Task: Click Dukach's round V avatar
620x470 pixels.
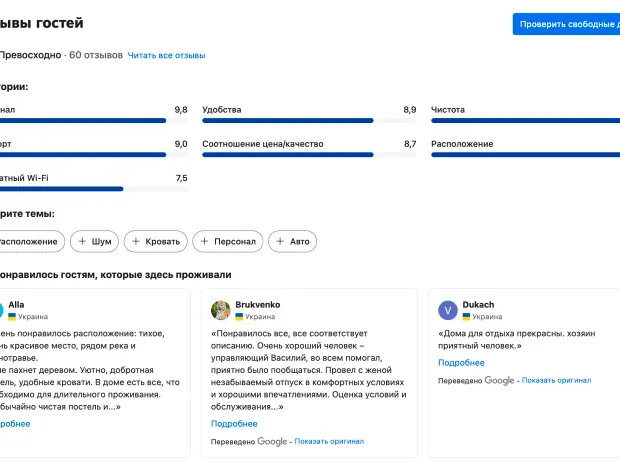Action: tap(448, 309)
